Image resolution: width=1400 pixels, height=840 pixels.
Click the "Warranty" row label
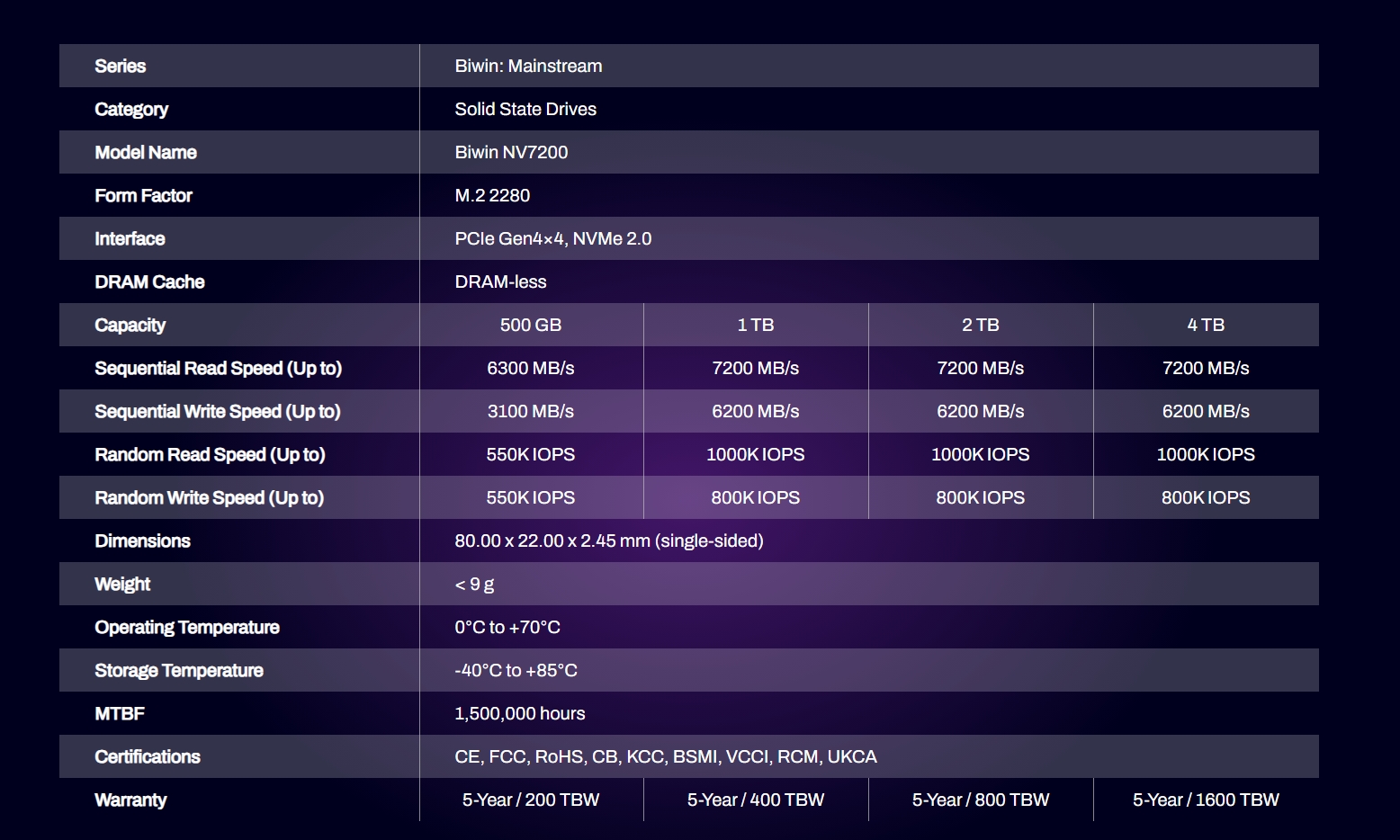pos(130,800)
